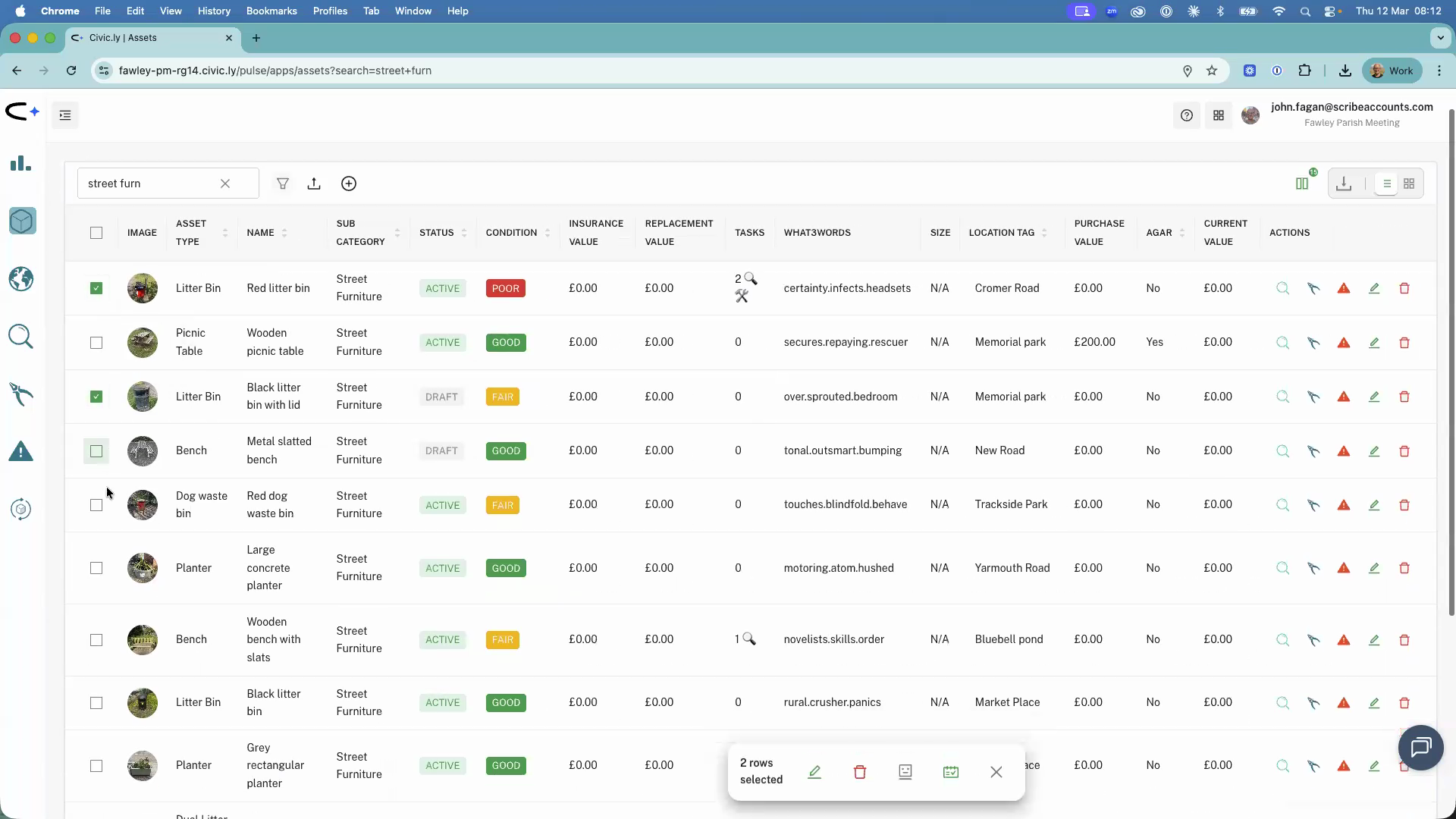Image resolution: width=1456 pixels, height=819 pixels.
Task: Open the Profiles menu in the menu bar
Action: pyautogui.click(x=330, y=11)
